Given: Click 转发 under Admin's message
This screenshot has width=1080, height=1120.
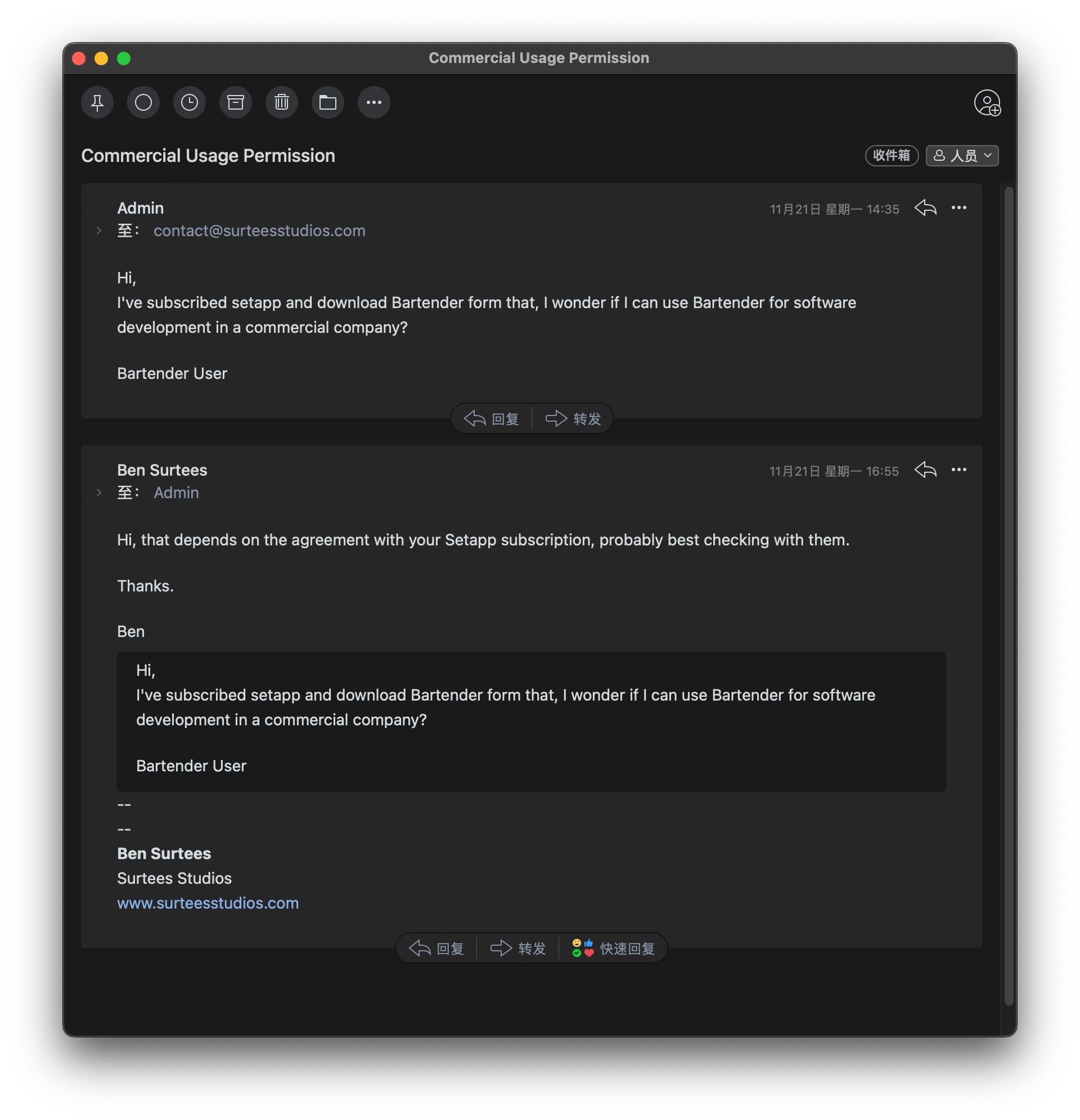Looking at the screenshot, I should point(573,419).
